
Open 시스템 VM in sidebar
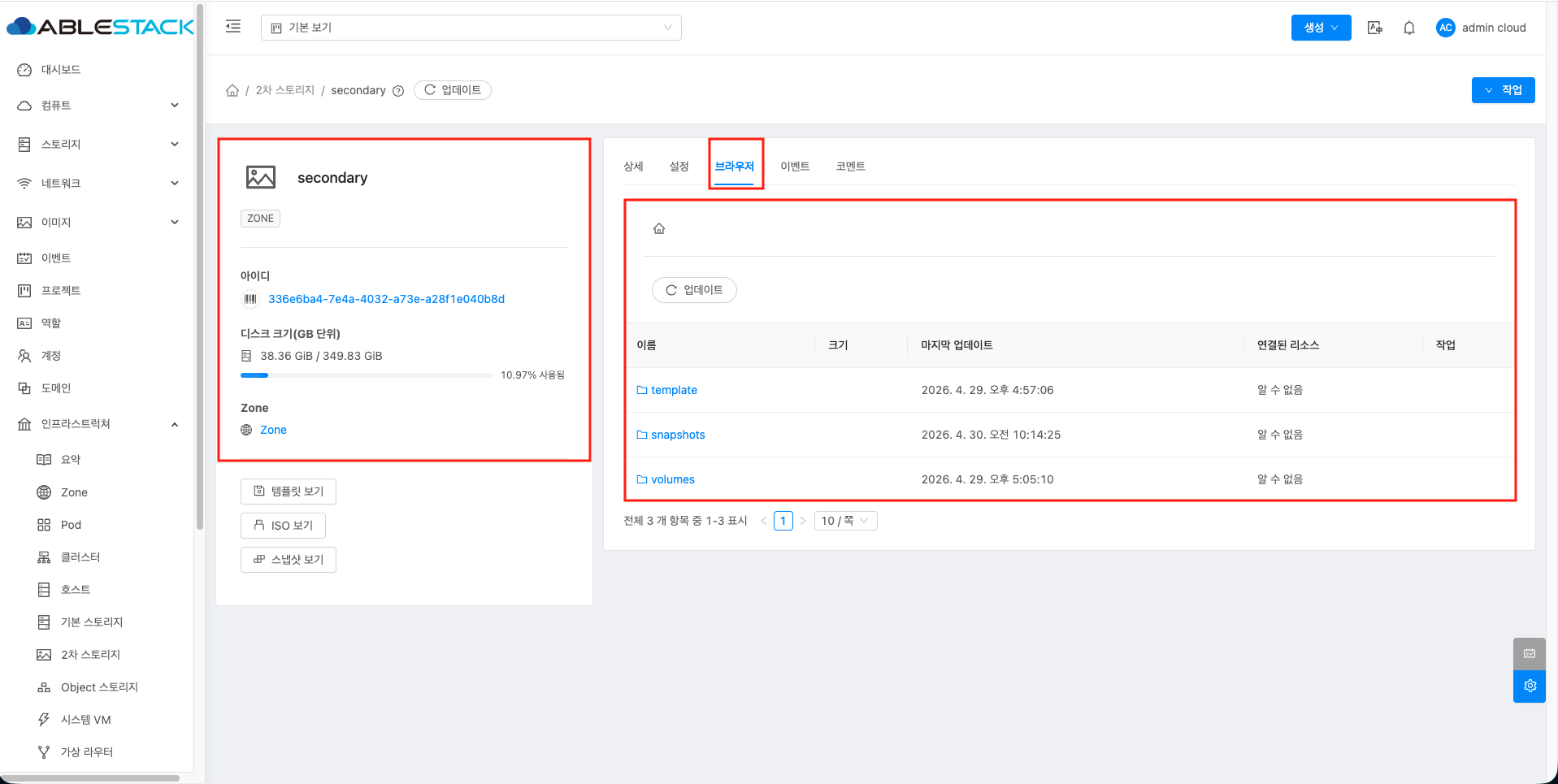coord(85,720)
